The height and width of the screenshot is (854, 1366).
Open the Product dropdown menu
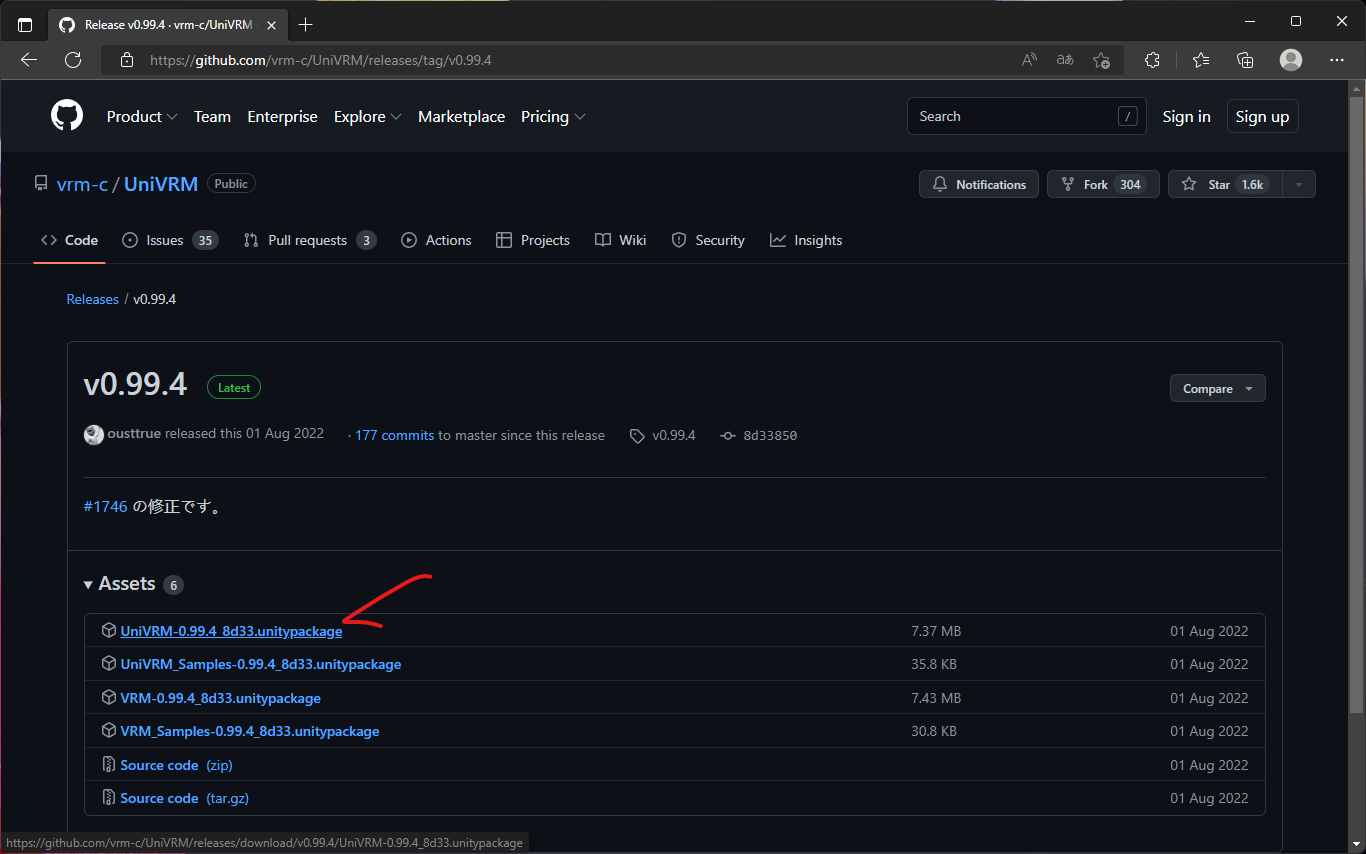tap(142, 117)
